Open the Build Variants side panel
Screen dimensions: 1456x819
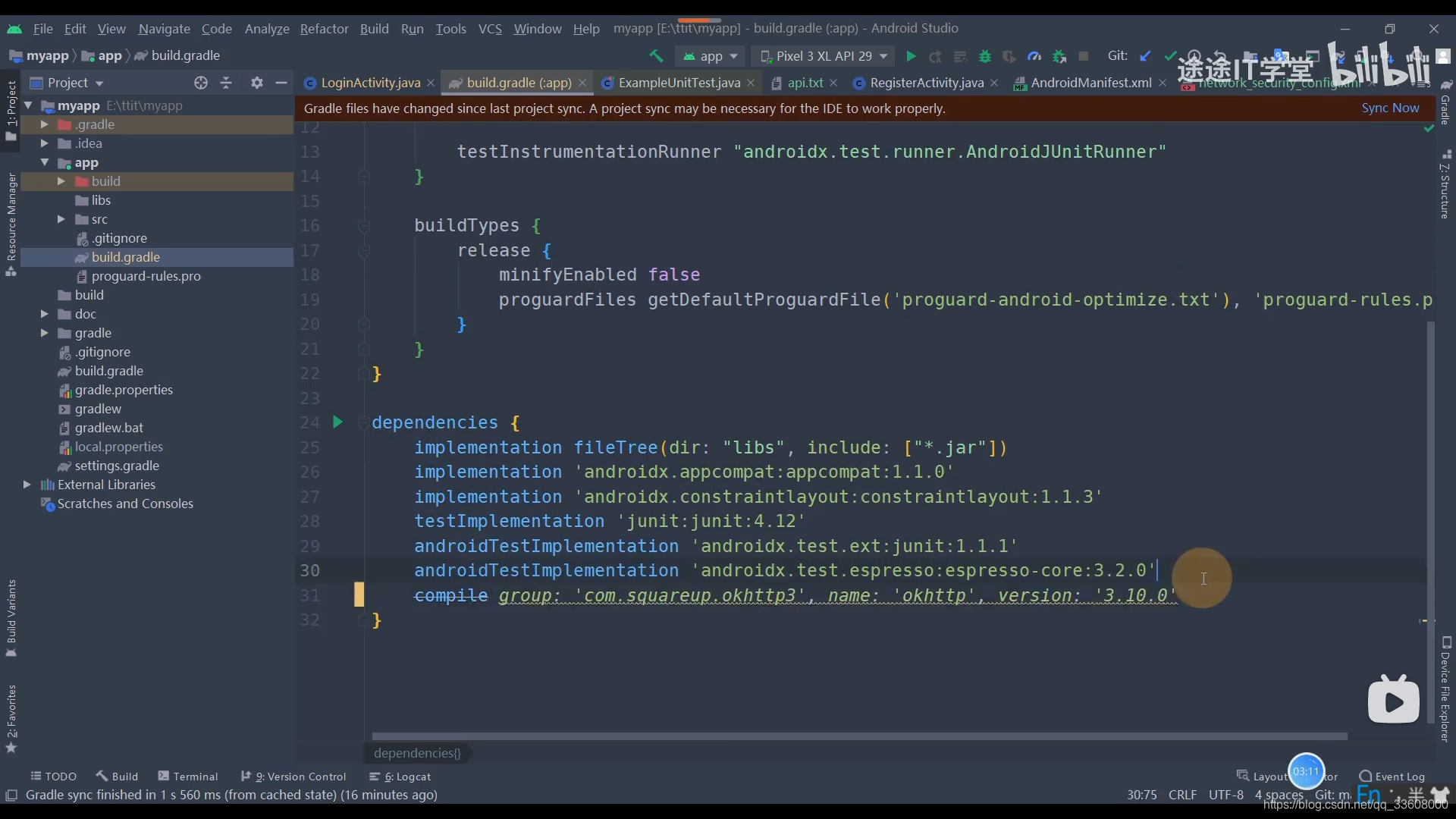11,618
